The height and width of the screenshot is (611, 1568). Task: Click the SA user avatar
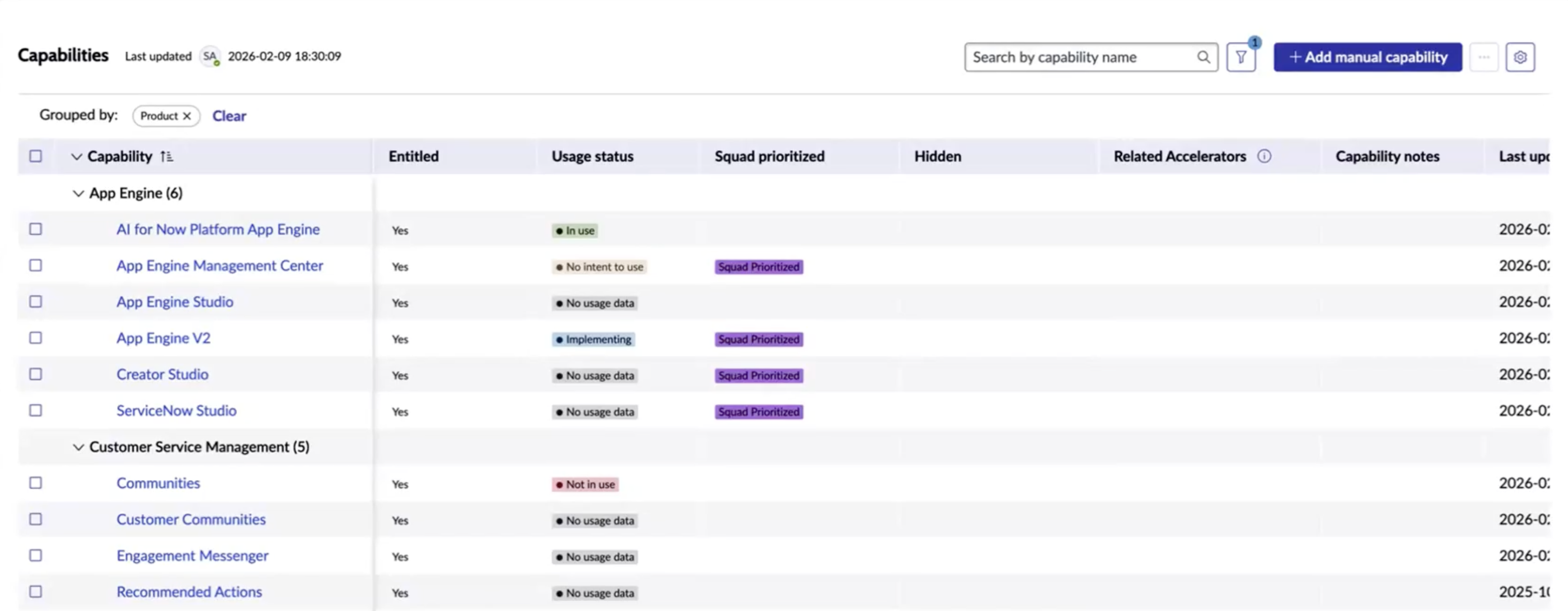(x=210, y=57)
